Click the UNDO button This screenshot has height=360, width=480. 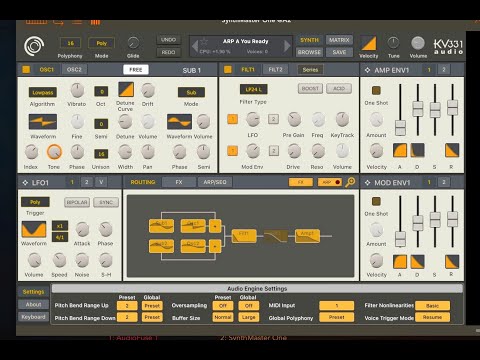(168, 40)
